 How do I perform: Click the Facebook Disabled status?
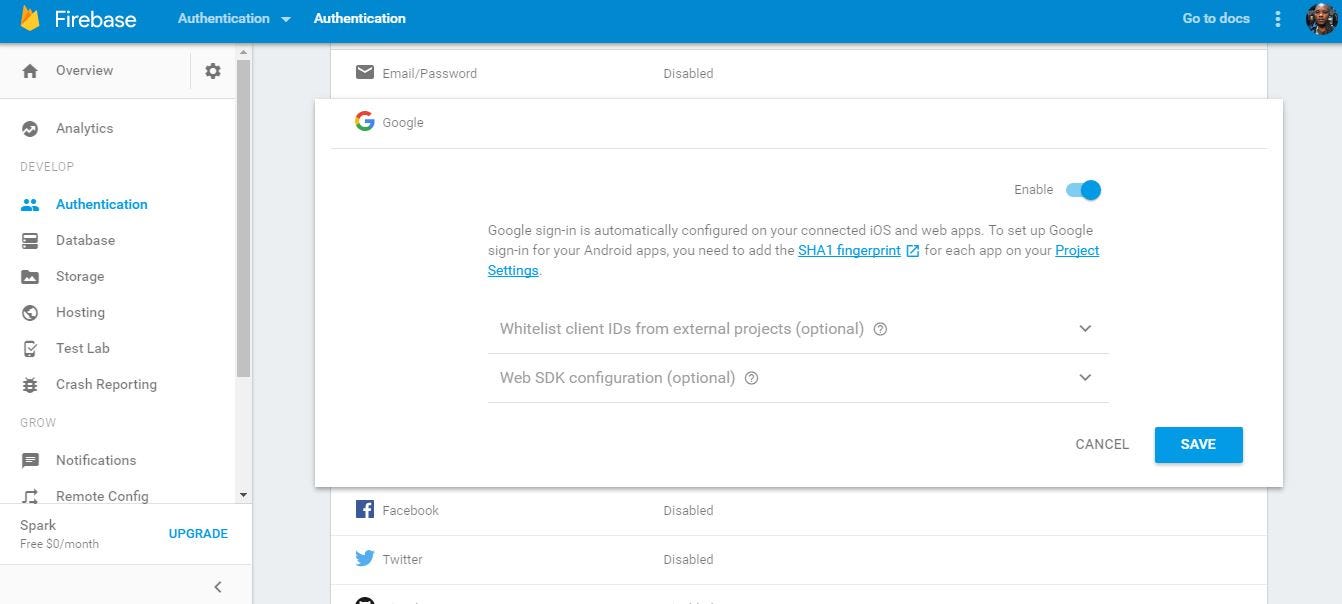coord(688,510)
